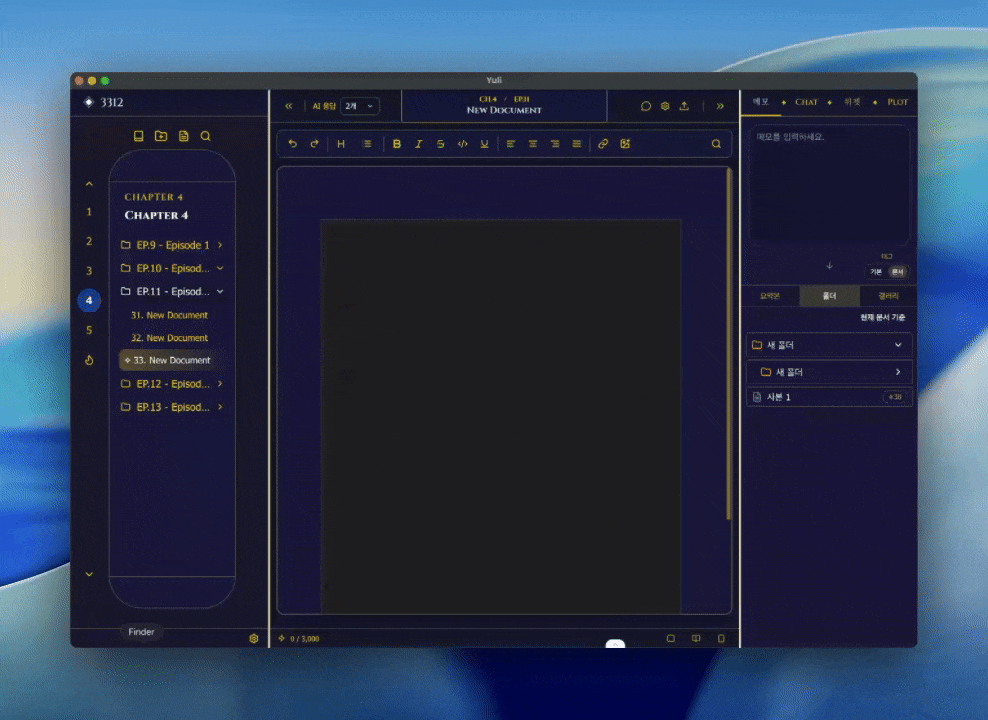Click the download arrow under the memo box

(829, 266)
